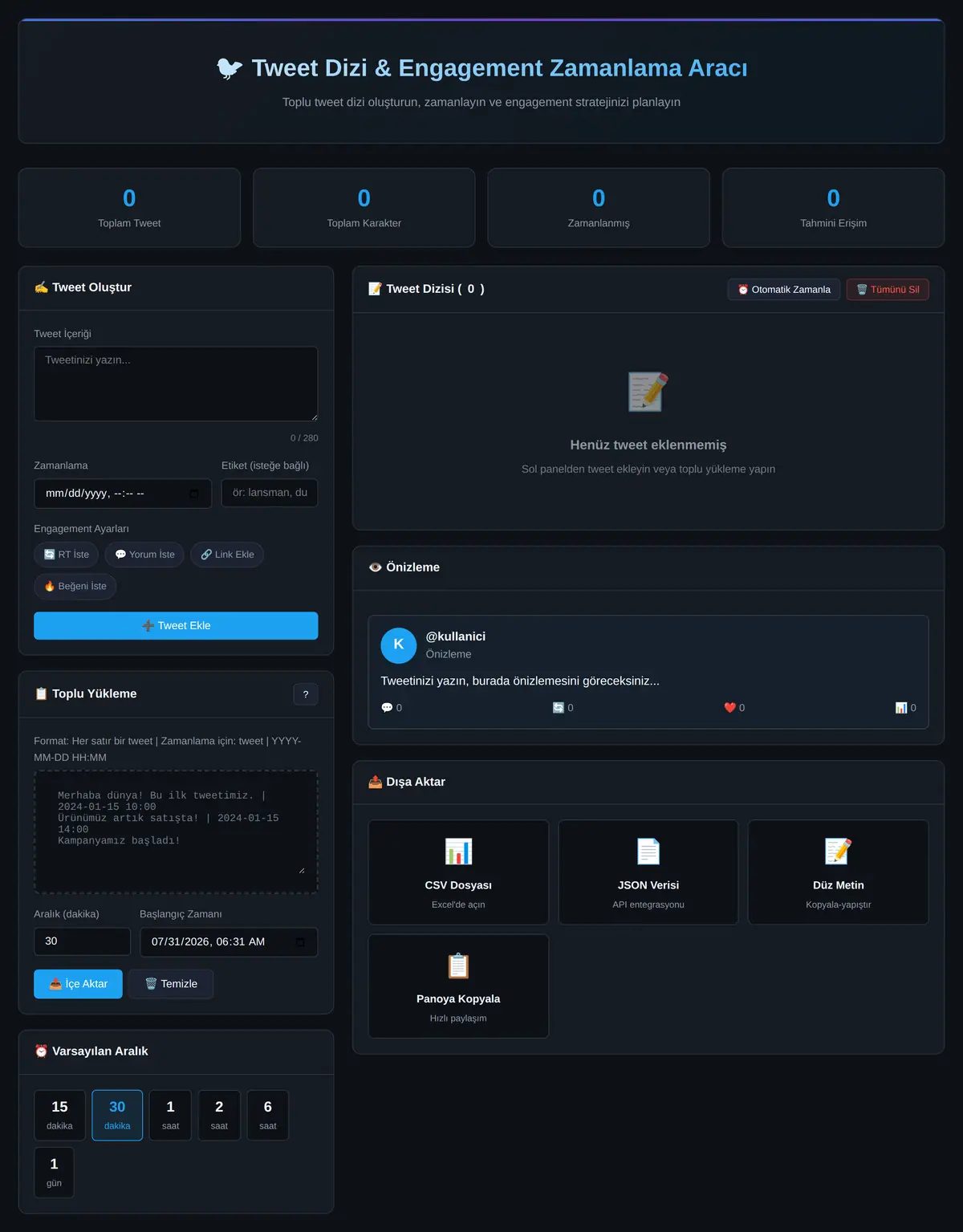The height and width of the screenshot is (1232, 963).
Task: Click the bird logo in the header
Action: pyautogui.click(x=230, y=68)
